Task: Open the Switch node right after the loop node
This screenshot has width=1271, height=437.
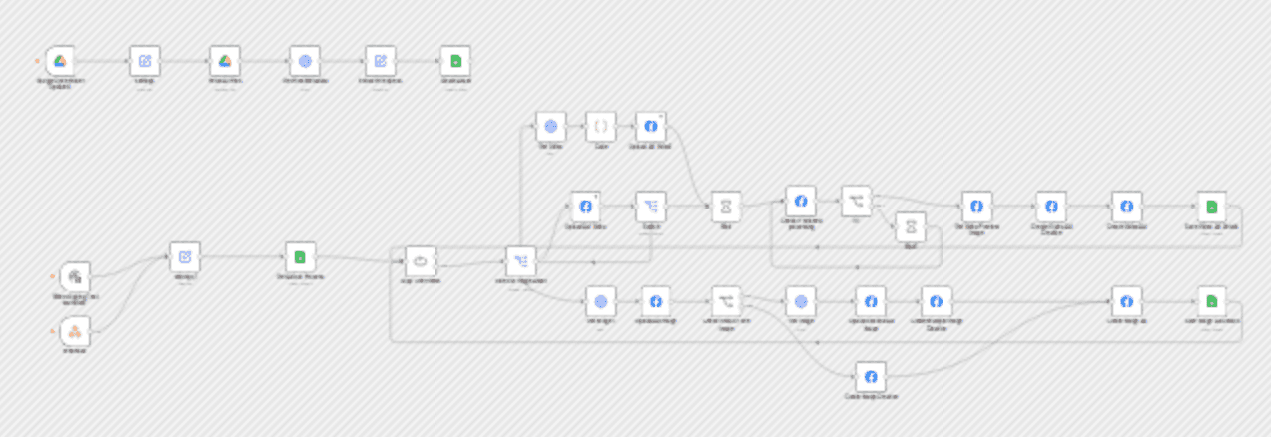Action: tap(521, 262)
